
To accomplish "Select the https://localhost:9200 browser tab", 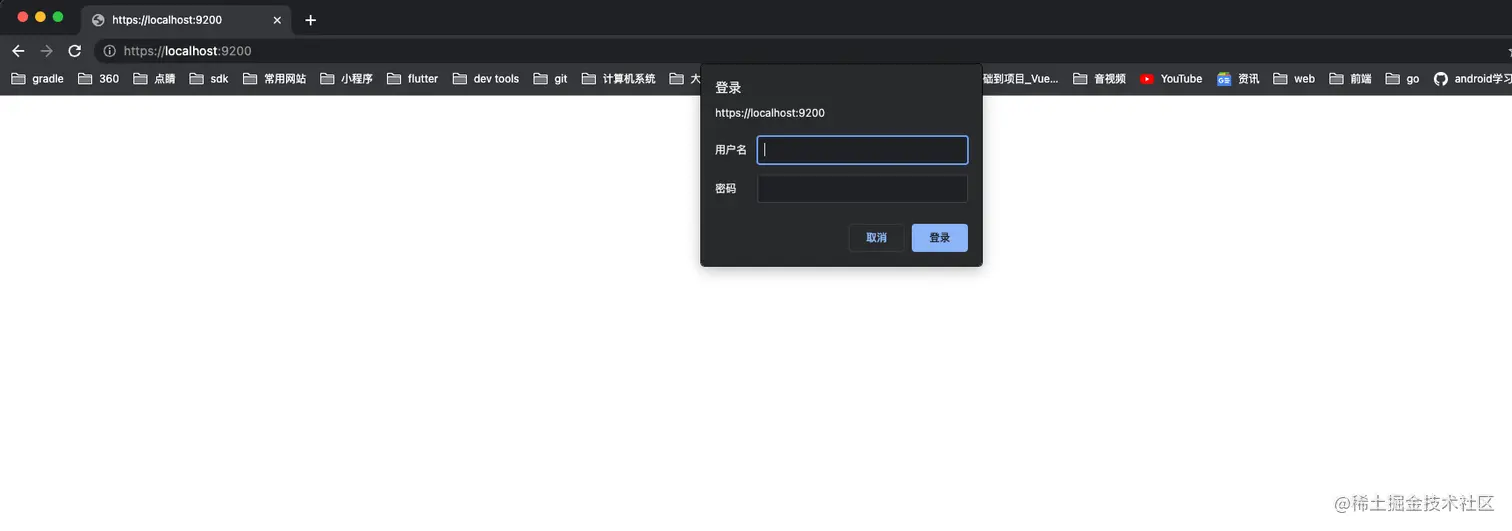I will pyautogui.click(x=187, y=20).
